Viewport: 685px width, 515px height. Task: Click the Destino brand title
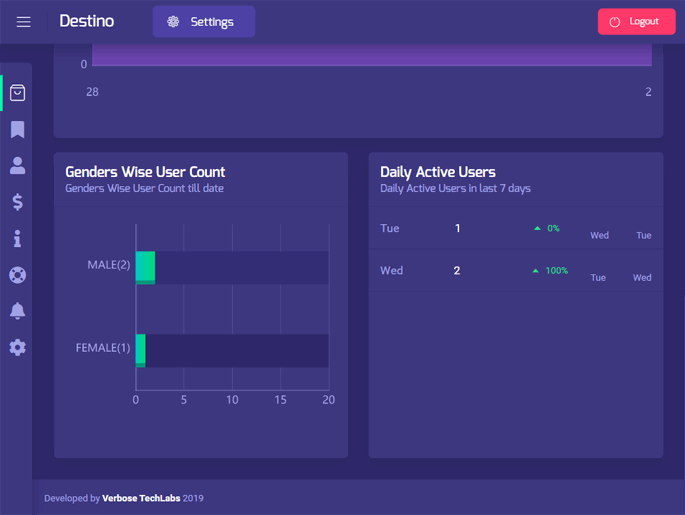pyautogui.click(x=87, y=21)
